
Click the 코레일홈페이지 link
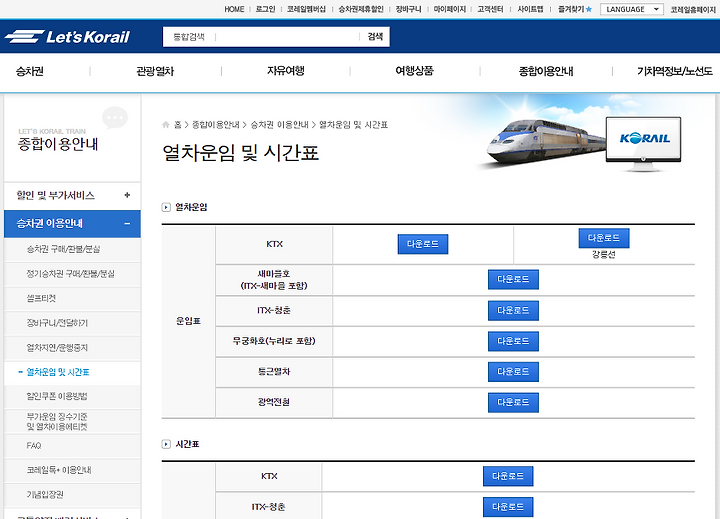(x=693, y=9)
